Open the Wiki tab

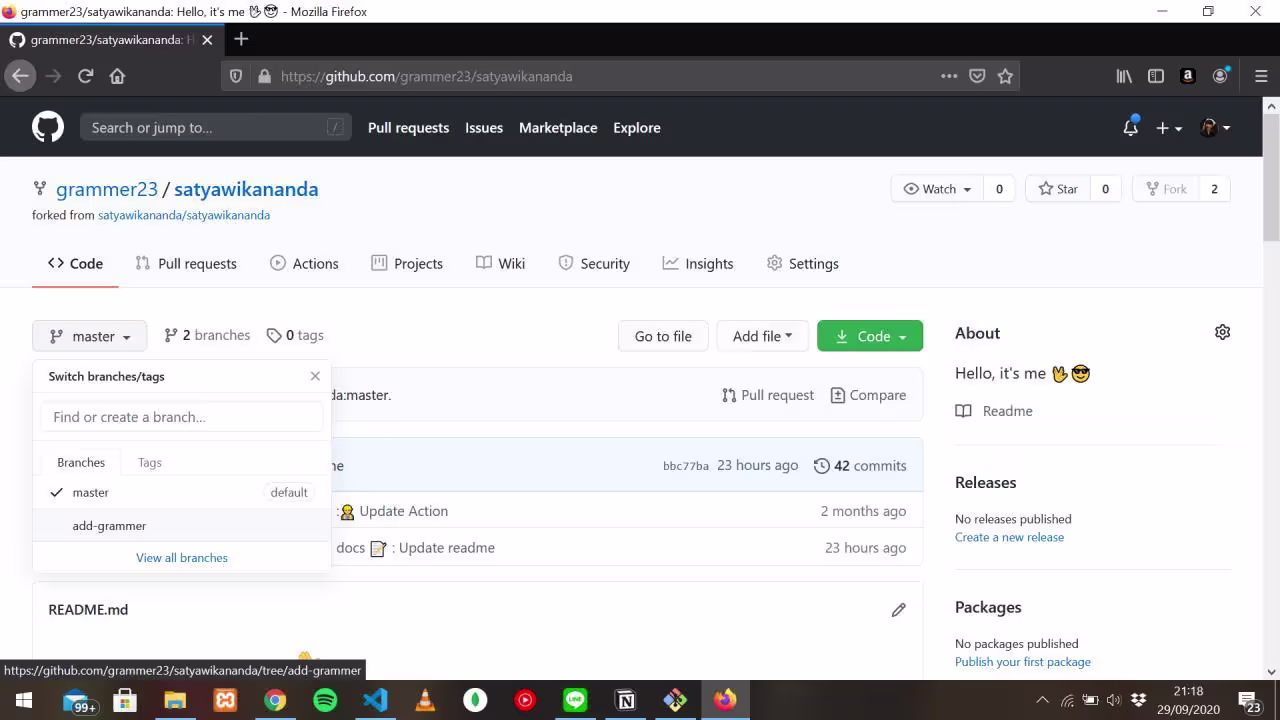[501, 263]
